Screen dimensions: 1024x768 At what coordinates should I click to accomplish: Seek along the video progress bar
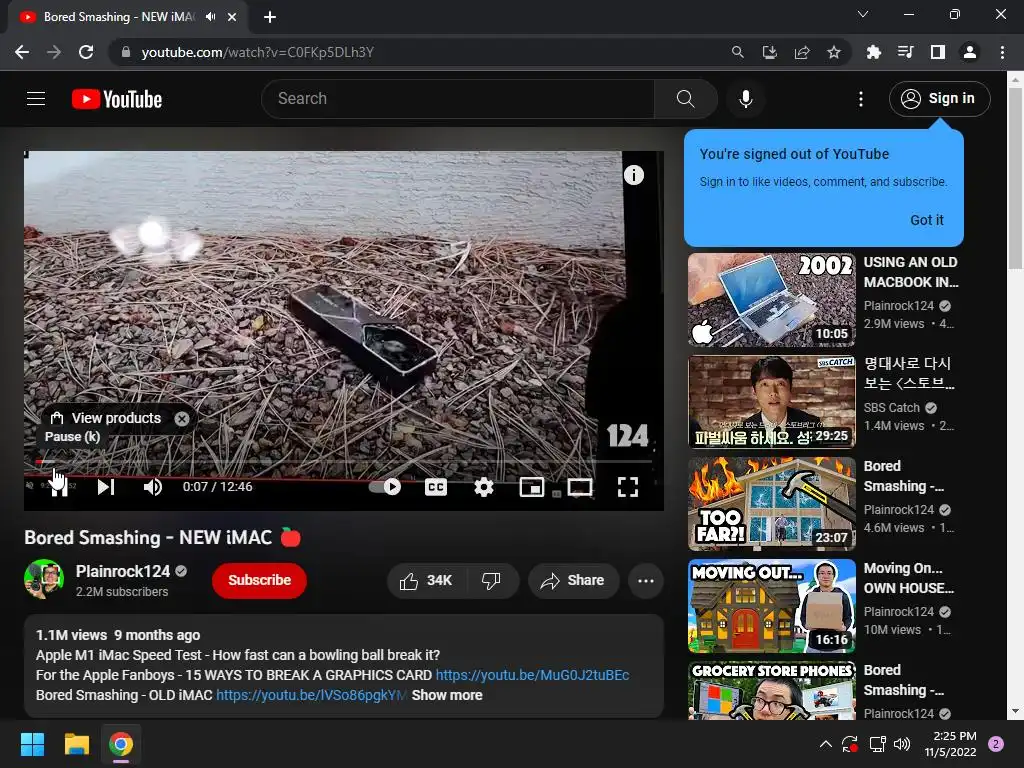pos(344,462)
